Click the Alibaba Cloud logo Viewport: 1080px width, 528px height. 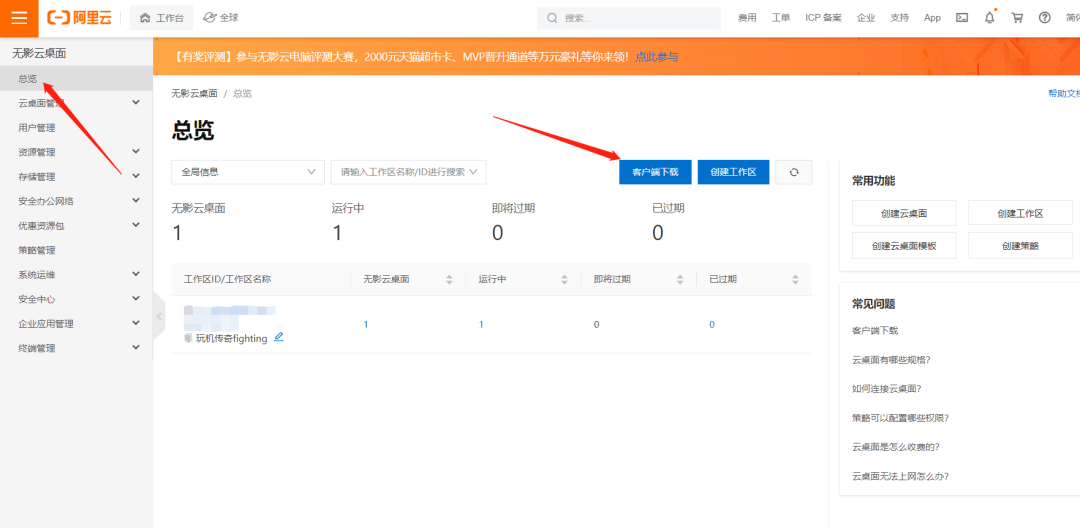(x=79, y=18)
